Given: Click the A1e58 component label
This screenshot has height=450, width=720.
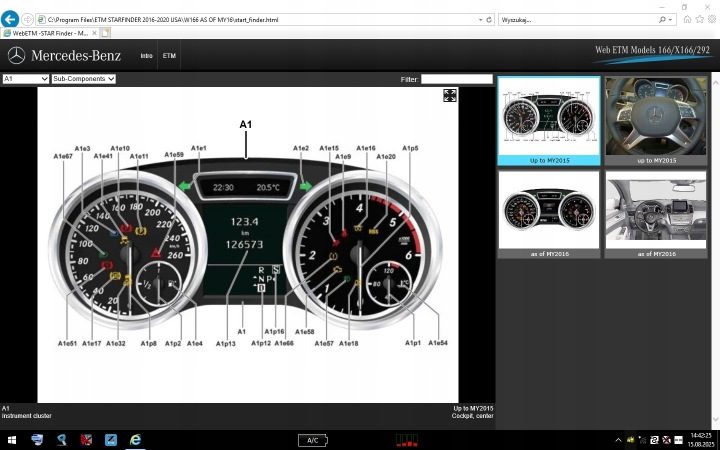Looking at the screenshot, I should pyautogui.click(x=304, y=332).
